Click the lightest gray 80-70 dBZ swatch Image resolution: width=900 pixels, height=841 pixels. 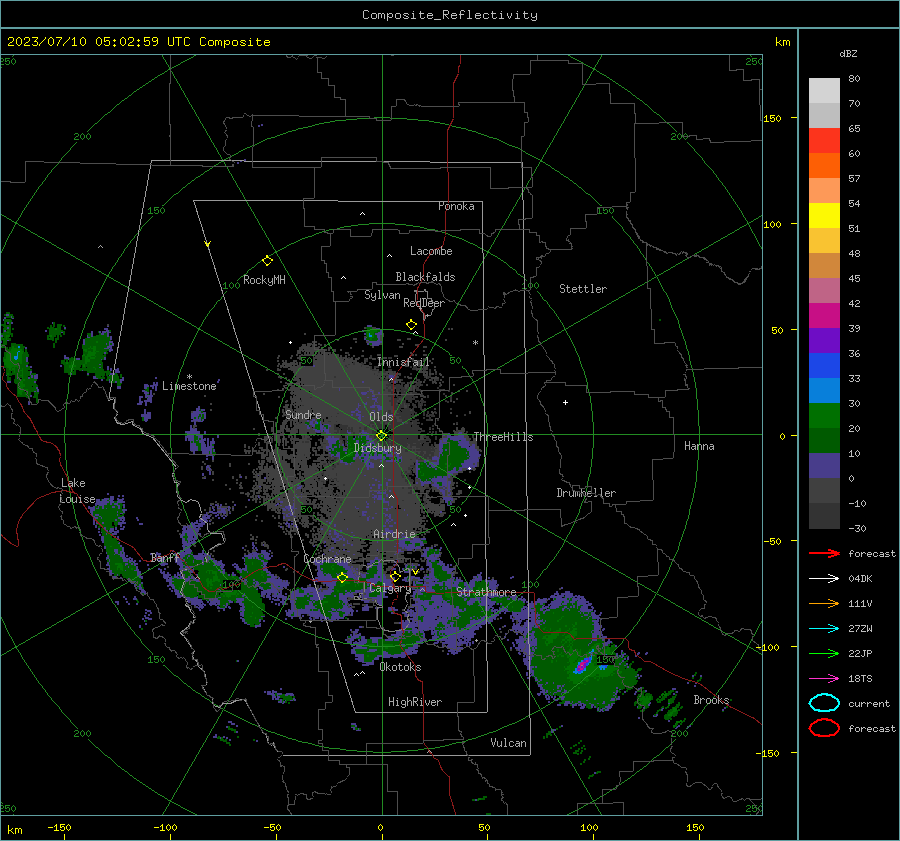click(824, 91)
